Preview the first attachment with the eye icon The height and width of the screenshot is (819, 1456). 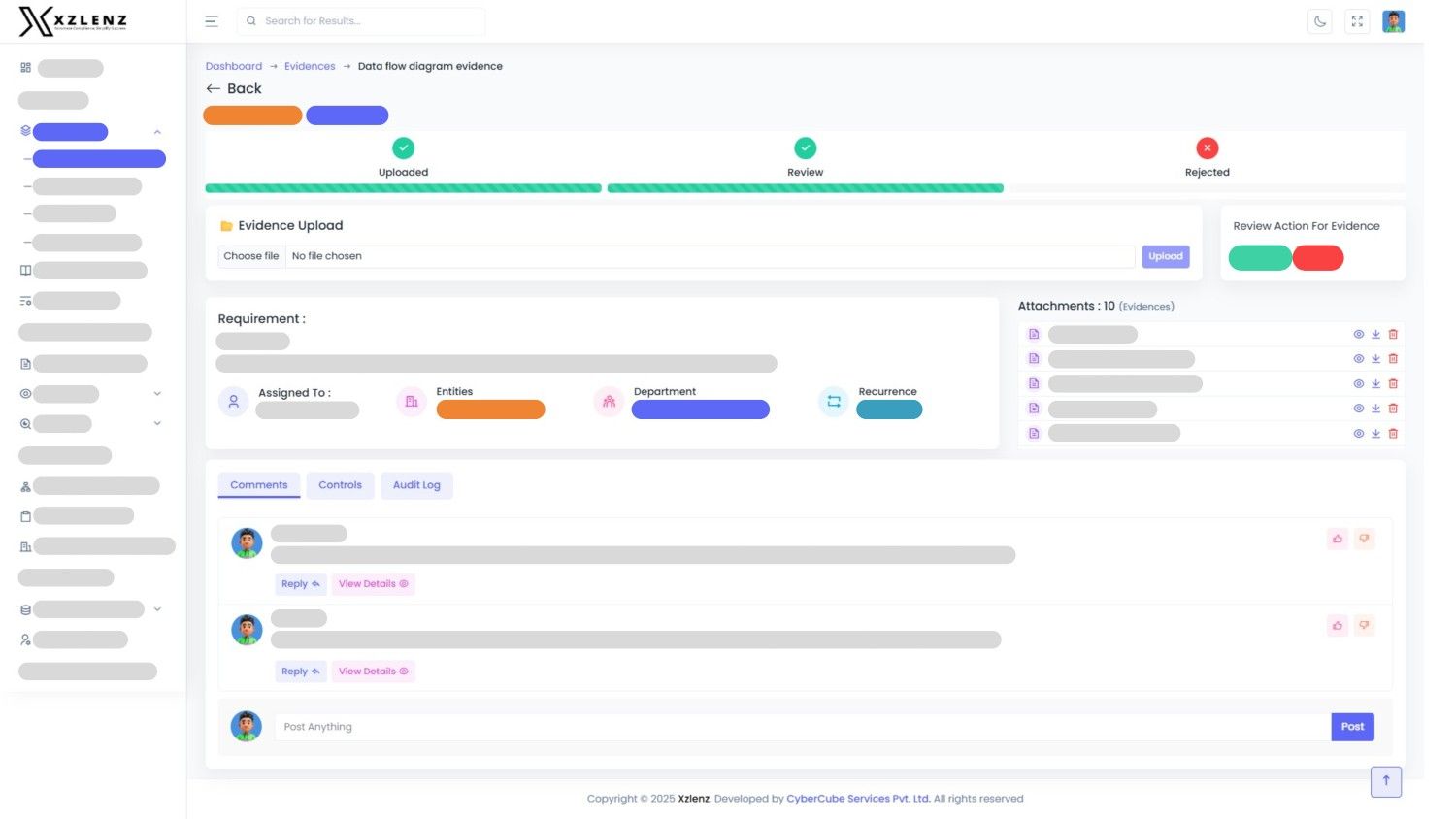[1358, 333]
